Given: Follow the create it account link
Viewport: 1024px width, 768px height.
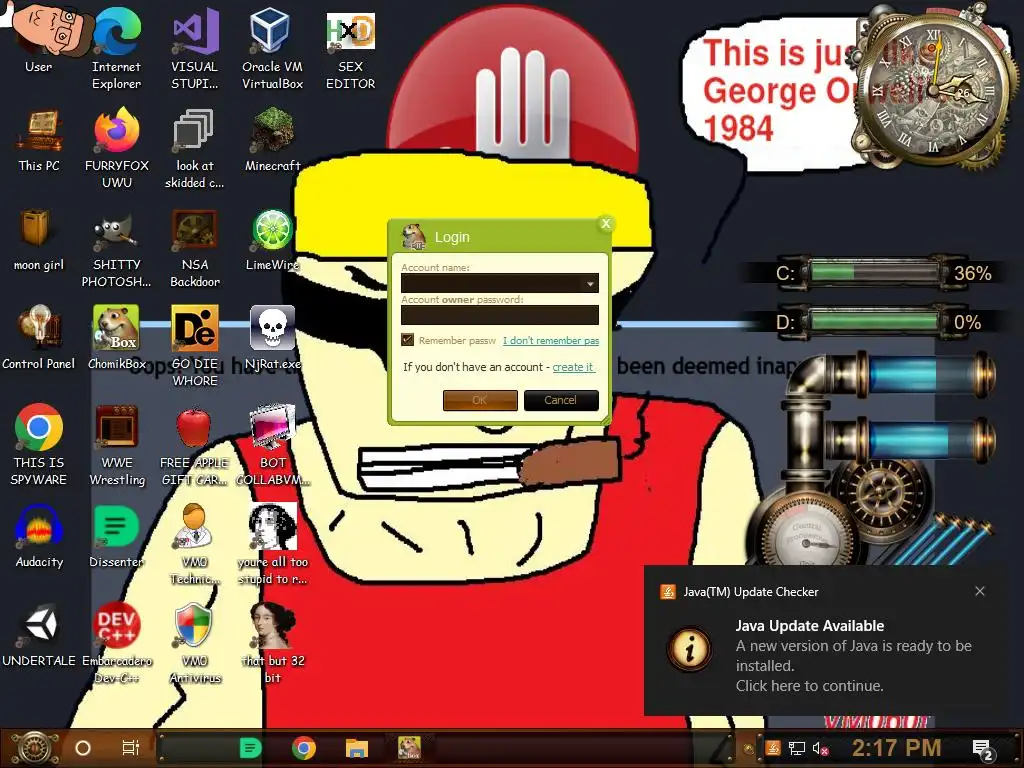Looking at the screenshot, I should (x=573, y=367).
